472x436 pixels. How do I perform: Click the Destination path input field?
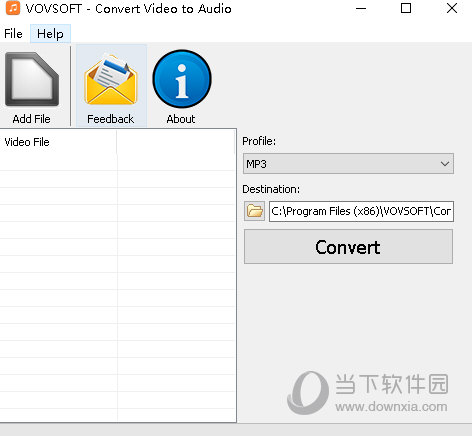[361, 211]
